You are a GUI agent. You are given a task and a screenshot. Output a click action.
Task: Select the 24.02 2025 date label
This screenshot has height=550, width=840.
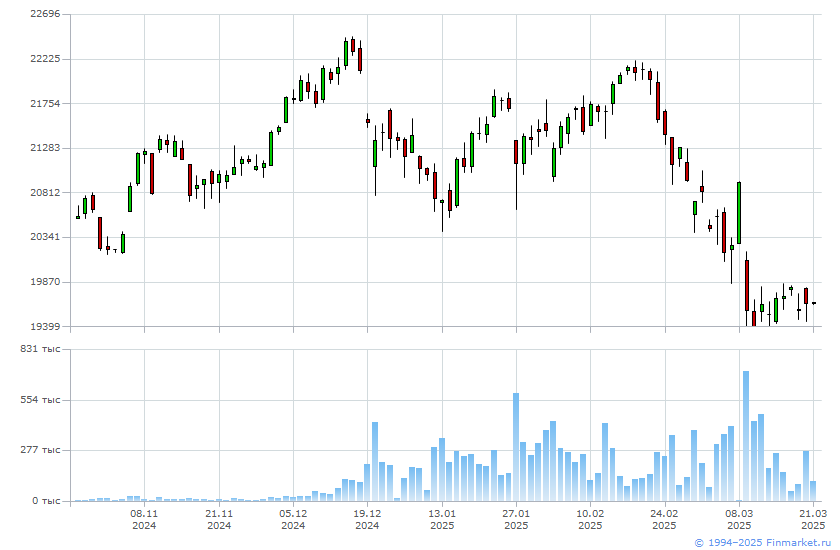(664, 519)
